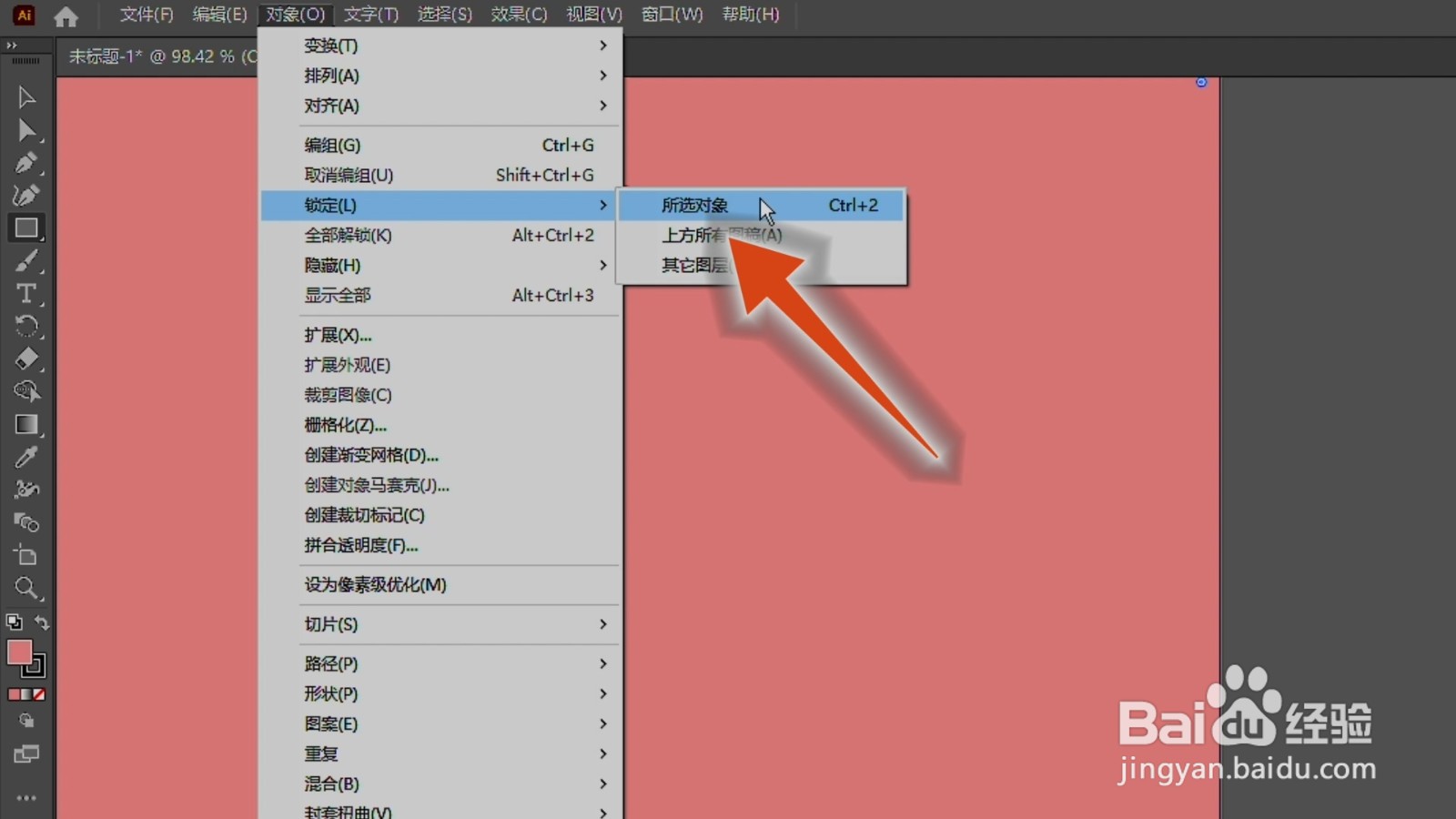Select the Curvature tool
This screenshot has width=1456, height=819.
coord(26,196)
